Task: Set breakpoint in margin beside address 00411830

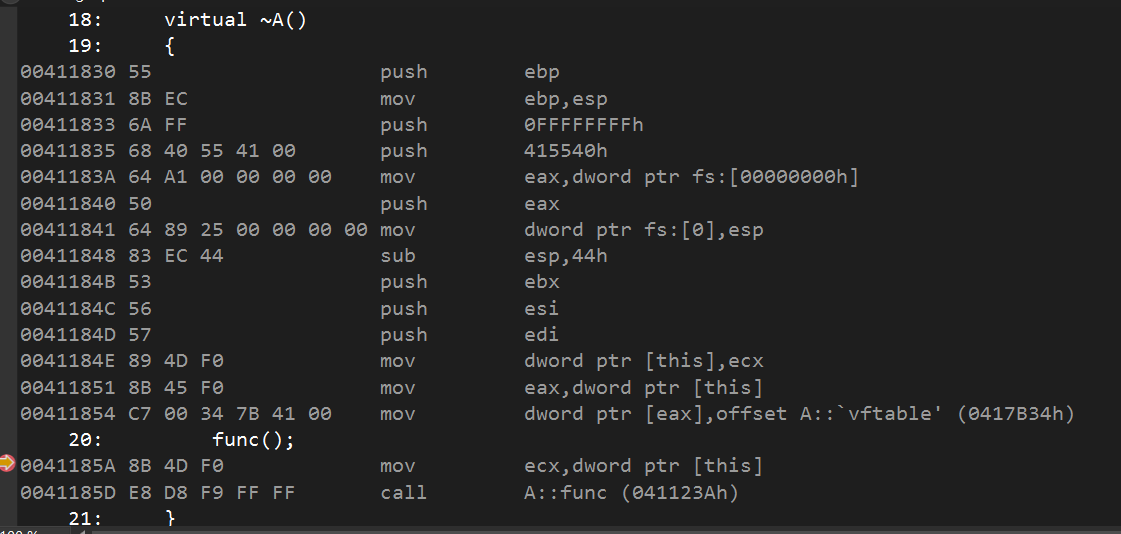Action: [8, 72]
